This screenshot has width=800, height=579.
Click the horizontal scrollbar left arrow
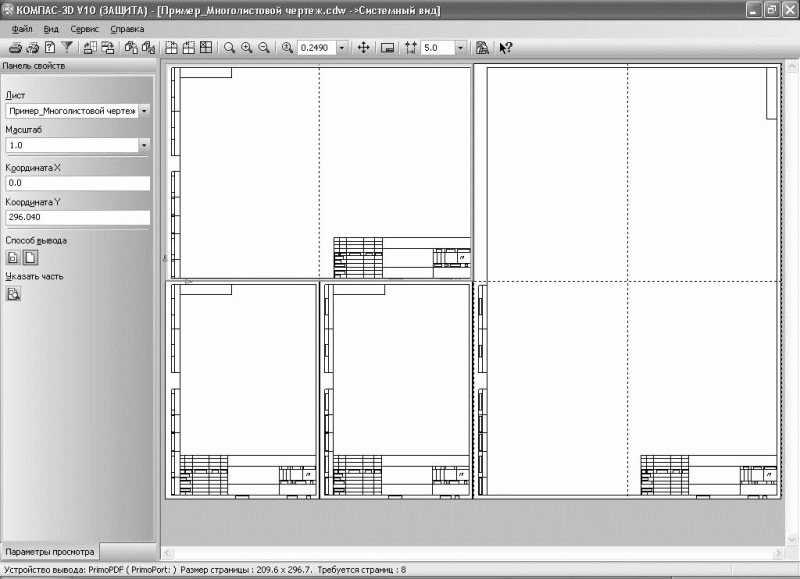[x=167, y=552]
